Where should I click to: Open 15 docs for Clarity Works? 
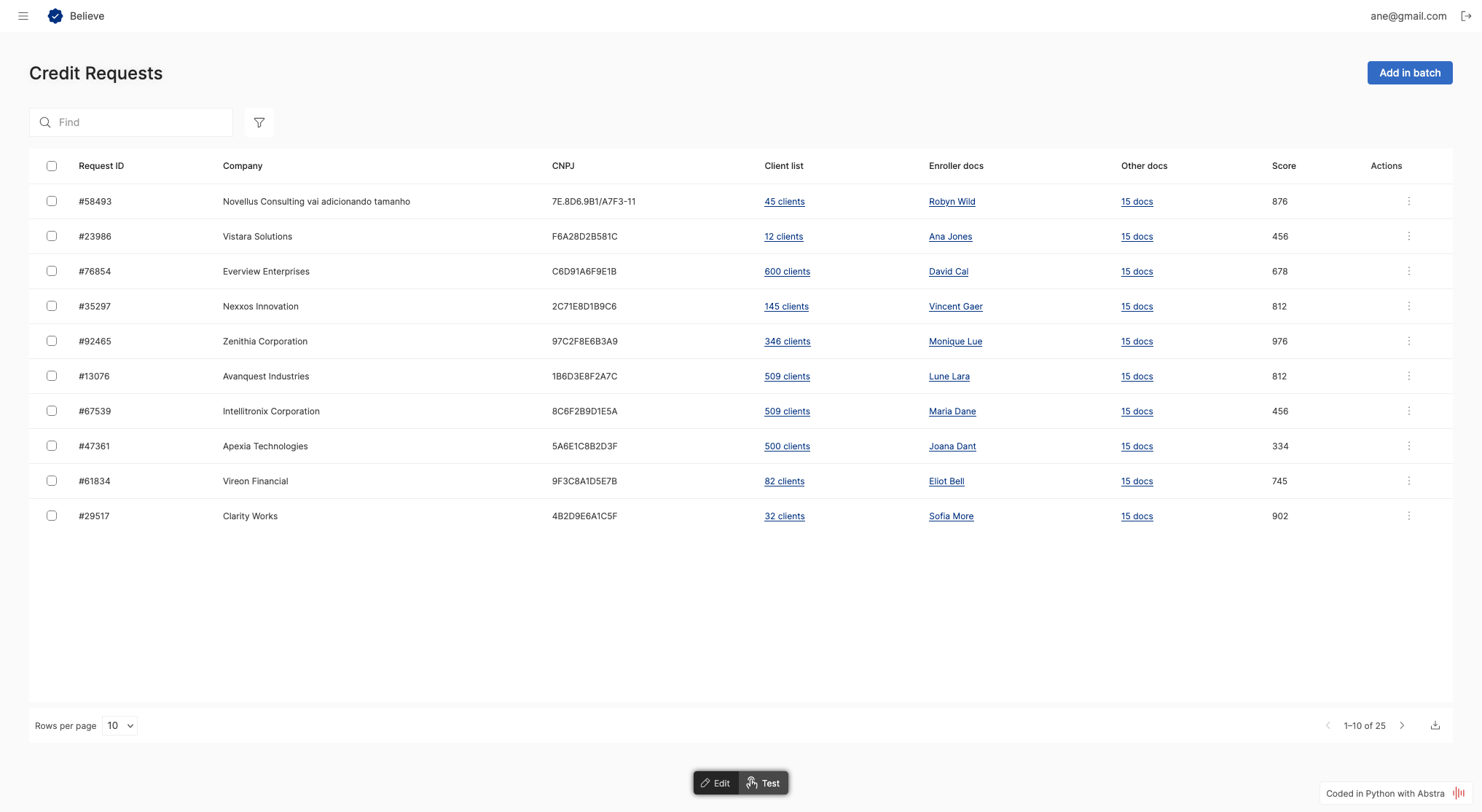coord(1137,516)
